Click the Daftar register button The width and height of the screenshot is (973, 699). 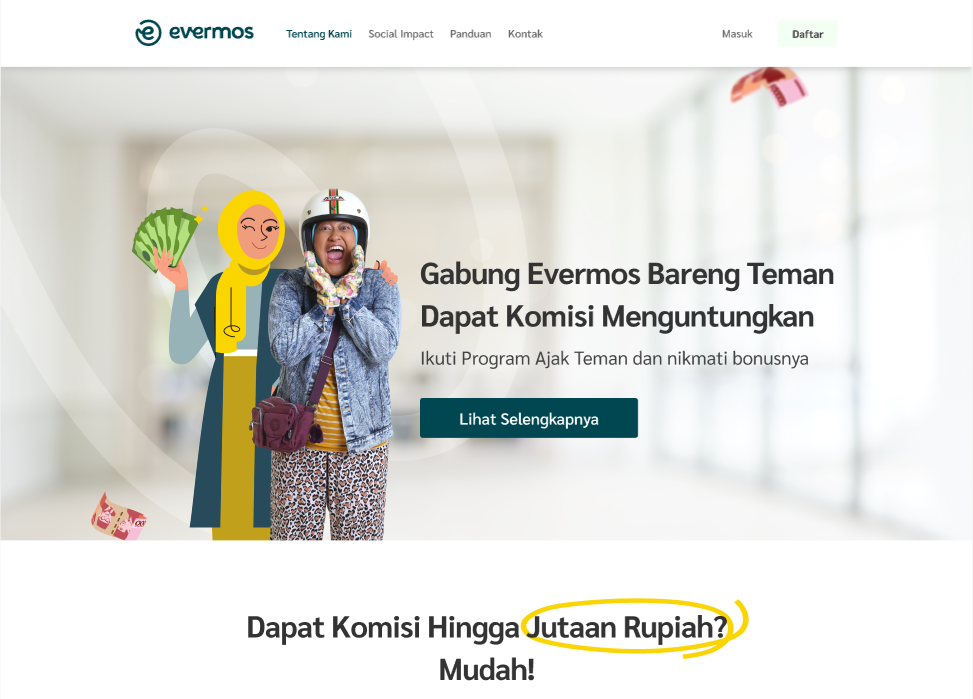[807, 34]
